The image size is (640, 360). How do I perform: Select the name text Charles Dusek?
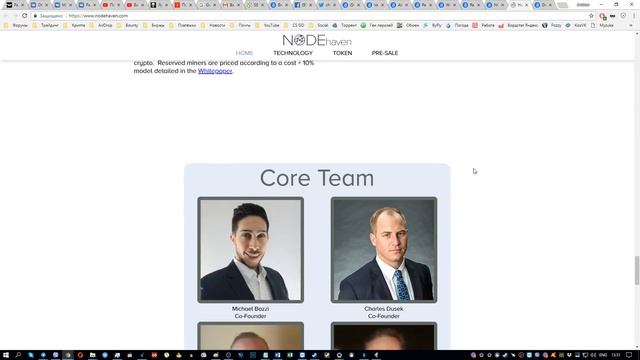coord(384,309)
